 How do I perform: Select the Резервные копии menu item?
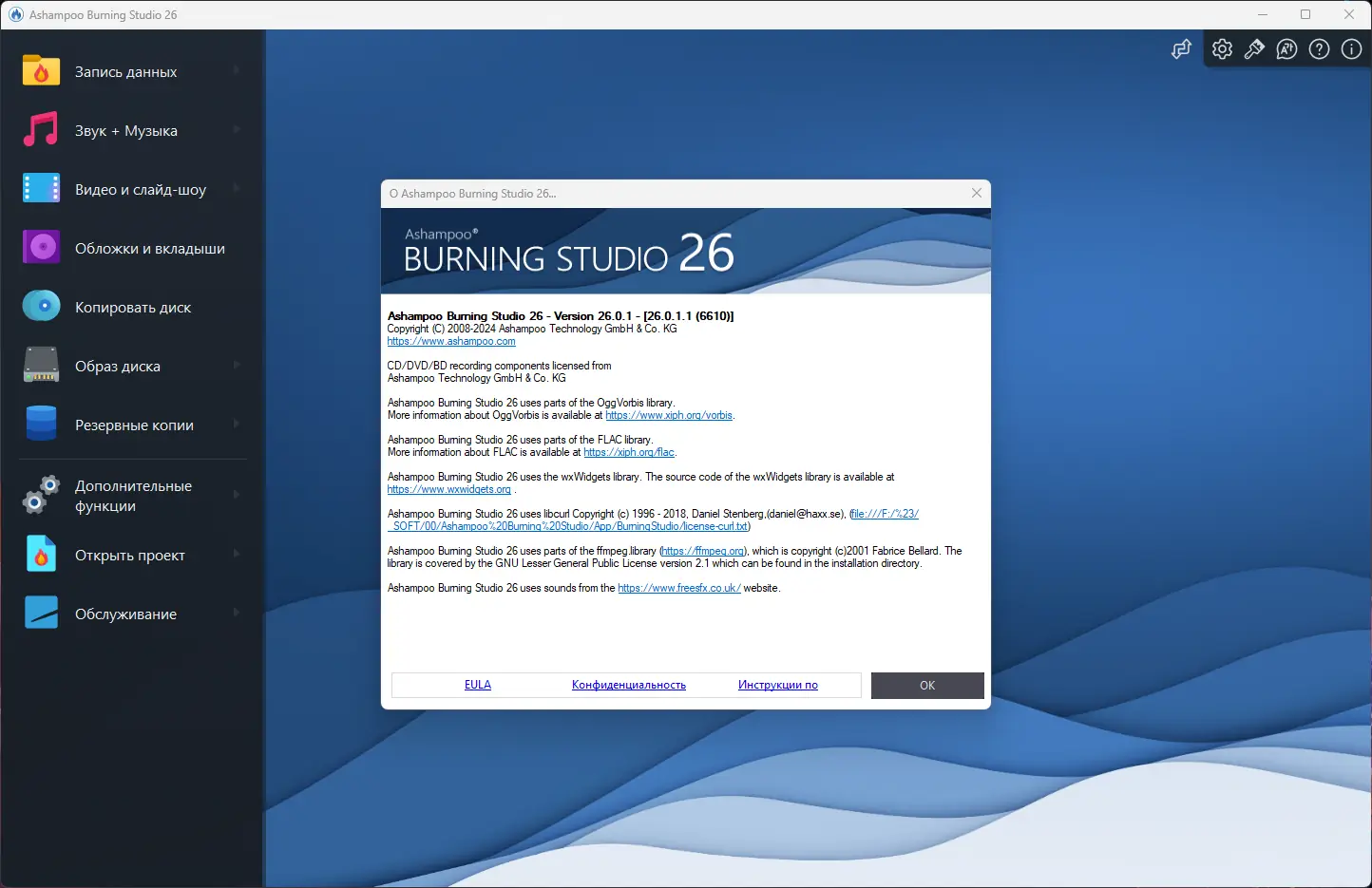click(132, 425)
